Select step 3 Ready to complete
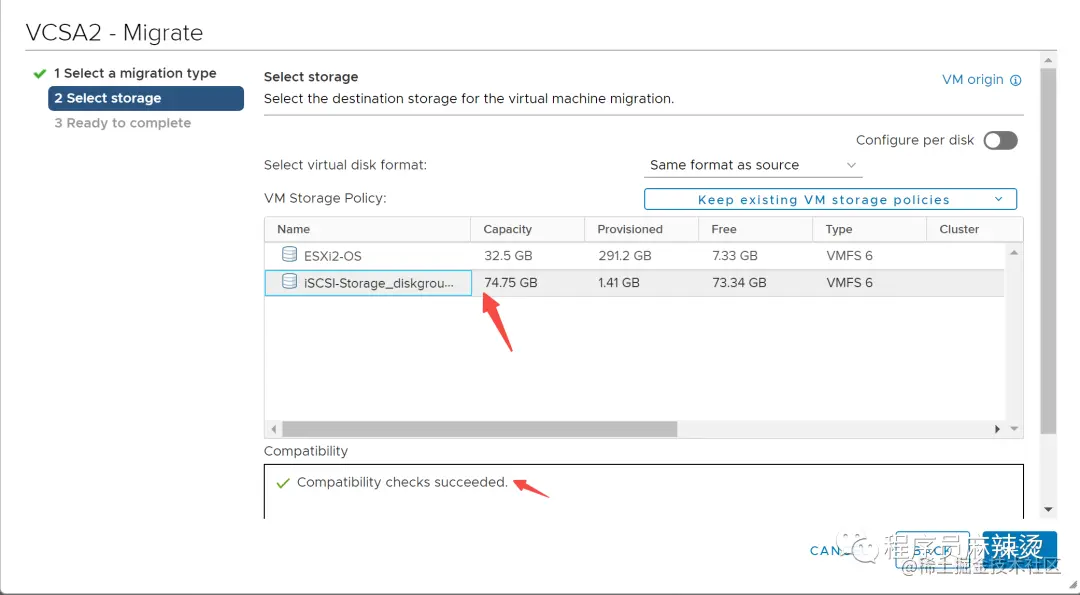Viewport: 1080px width, 595px height. click(x=123, y=123)
